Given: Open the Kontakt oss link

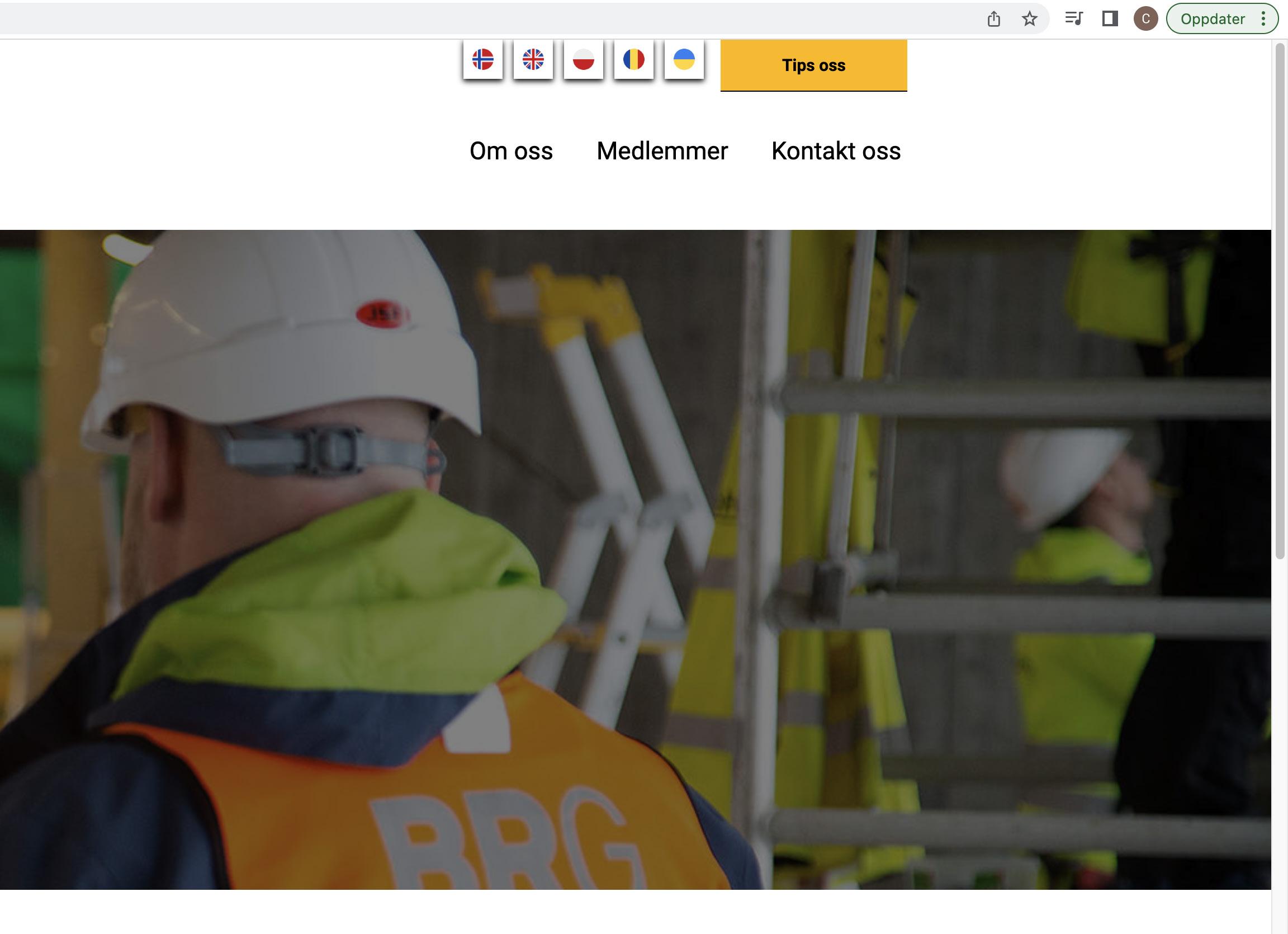Looking at the screenshot, I should (835, 151).
